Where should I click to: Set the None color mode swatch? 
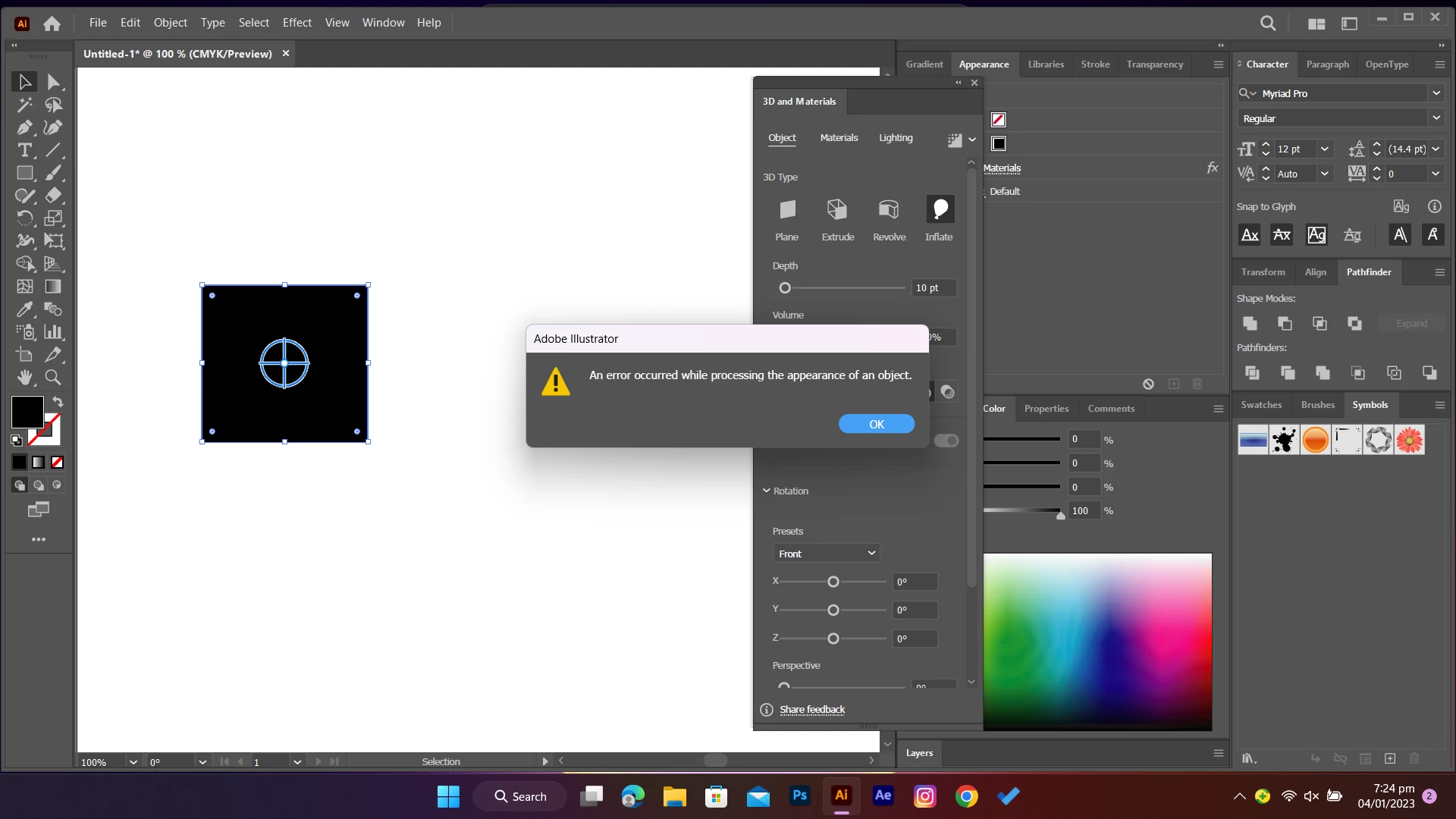(58, 463)
